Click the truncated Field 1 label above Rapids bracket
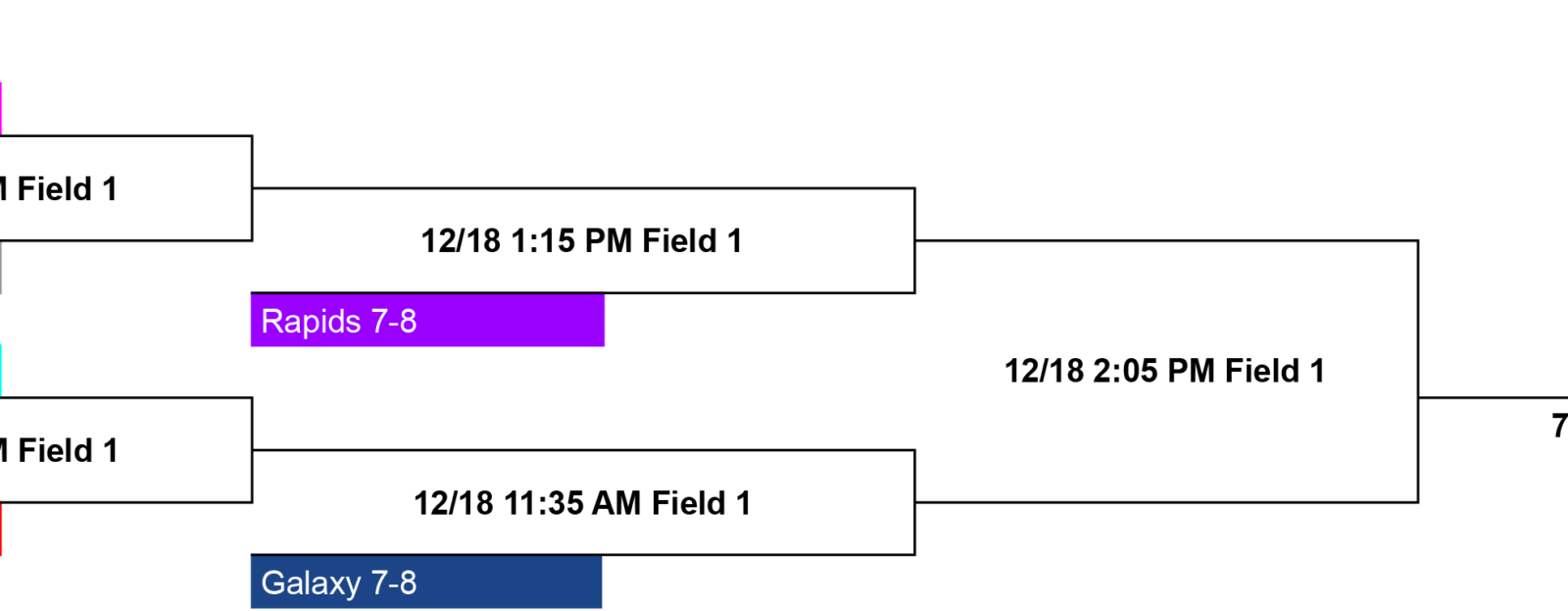The image size is (1568, 611). click(59, 188)
